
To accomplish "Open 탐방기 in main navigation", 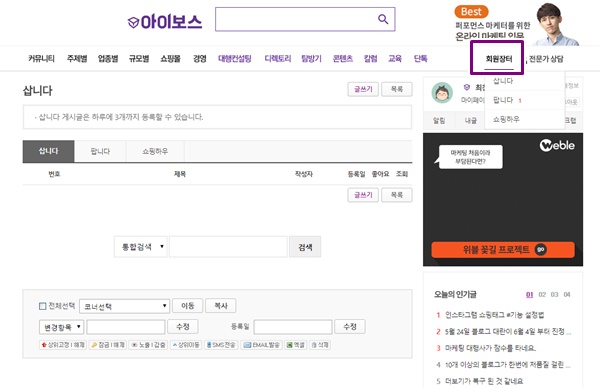I will tap(311, 59).
